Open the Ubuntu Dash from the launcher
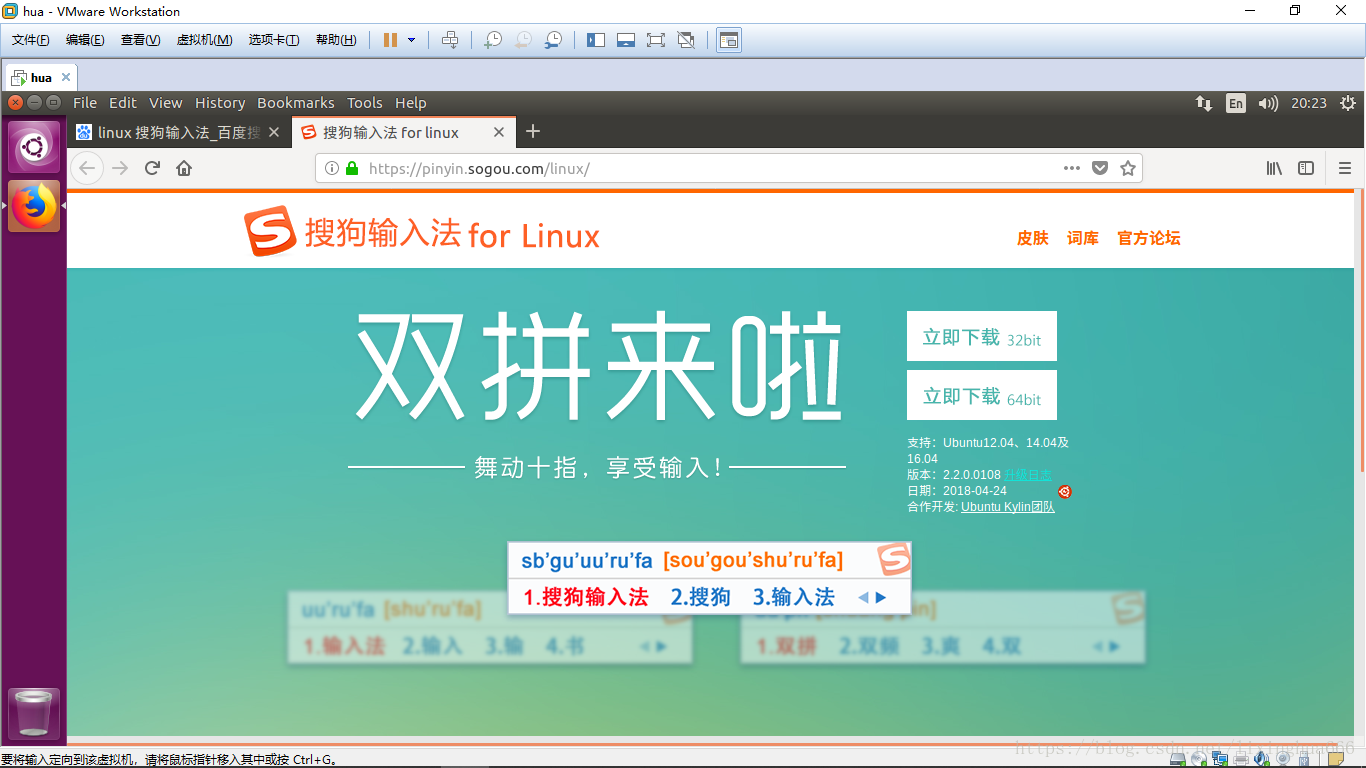This screenshot has height=768, width=1366. pyautogui.click(x=34, y=147)
